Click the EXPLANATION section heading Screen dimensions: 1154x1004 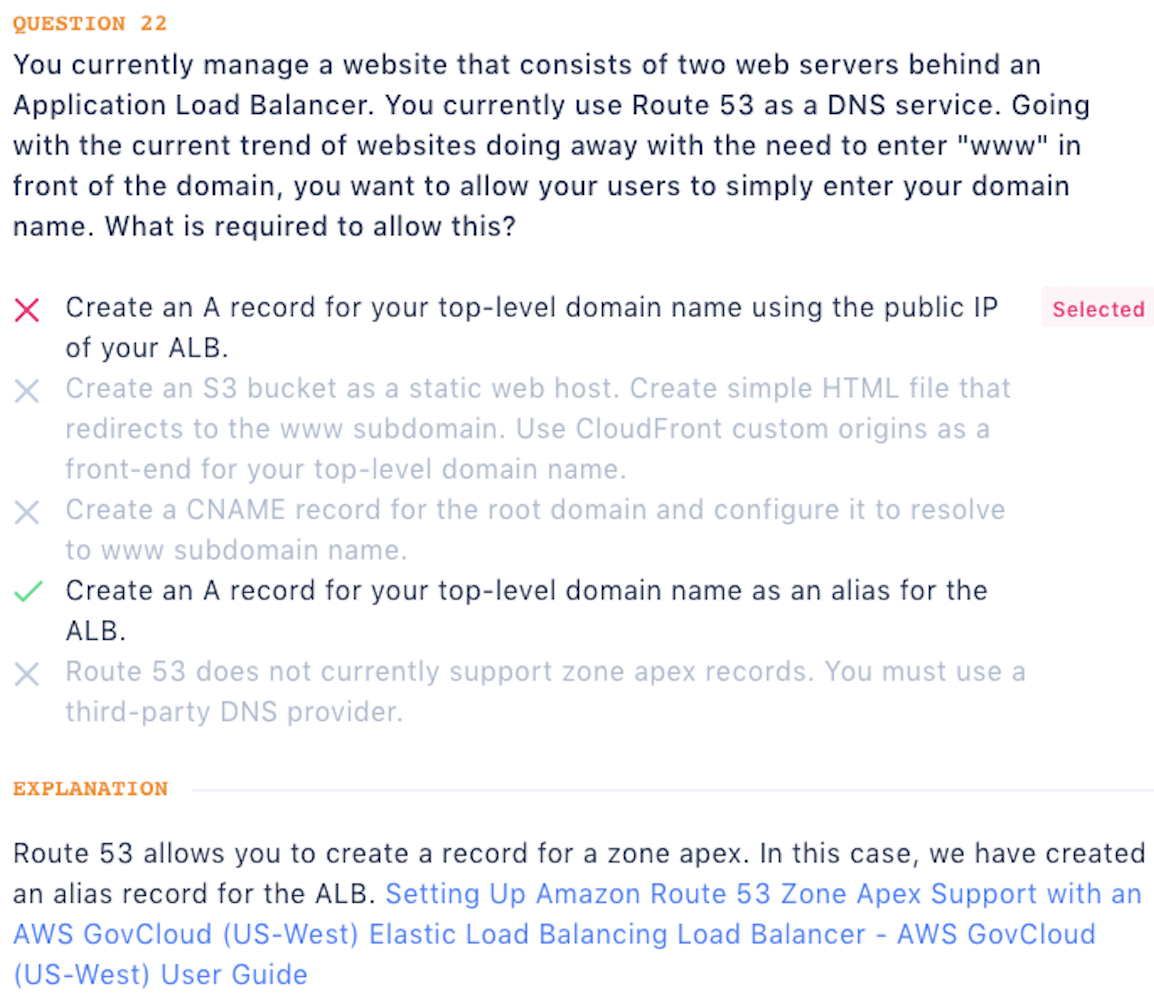pos(90,789)
